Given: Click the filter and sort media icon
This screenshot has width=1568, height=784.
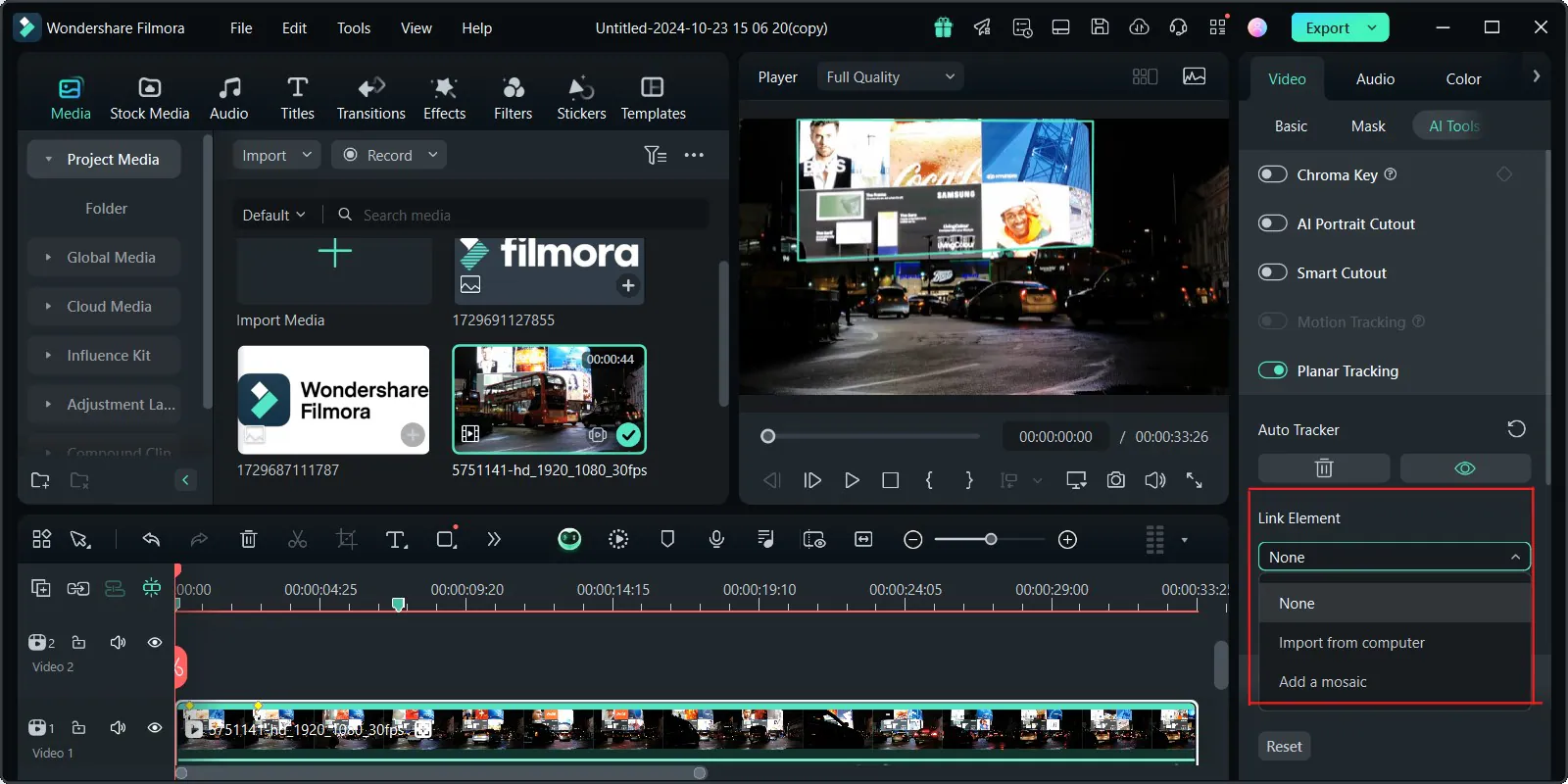Looking at the screenshot, I should tap(656, 155).
